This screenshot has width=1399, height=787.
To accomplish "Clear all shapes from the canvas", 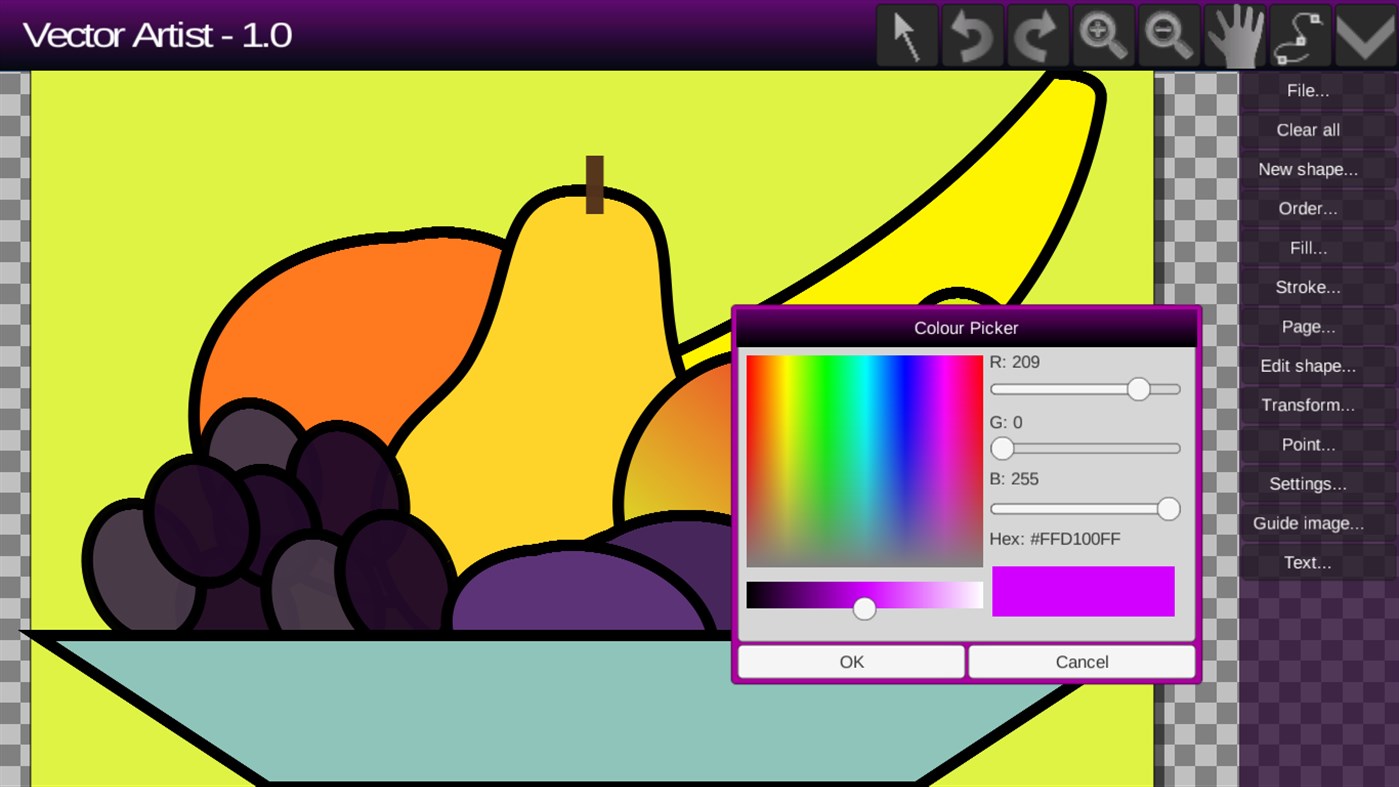I will (x=1307, y=129).
